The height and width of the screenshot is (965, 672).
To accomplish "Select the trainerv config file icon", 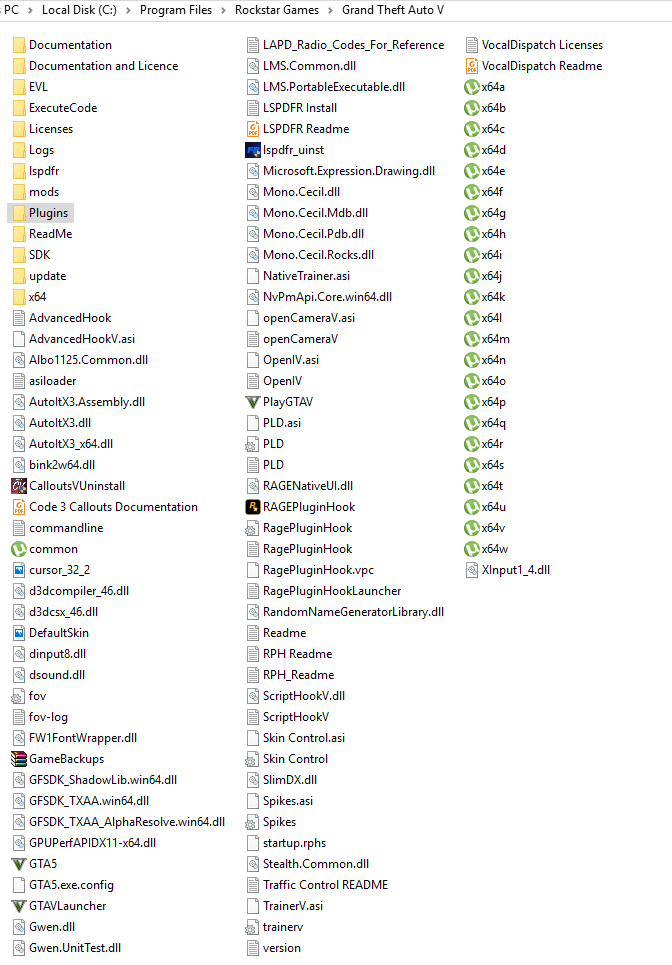I will [x=252, y=927].
